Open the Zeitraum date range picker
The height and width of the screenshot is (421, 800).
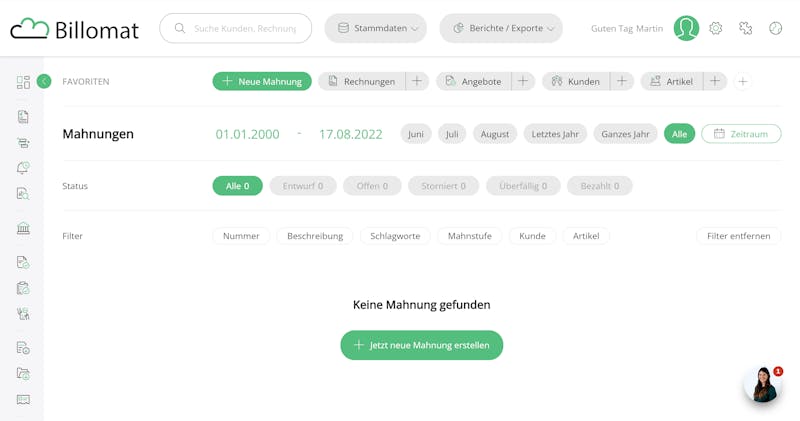[741, 134]
